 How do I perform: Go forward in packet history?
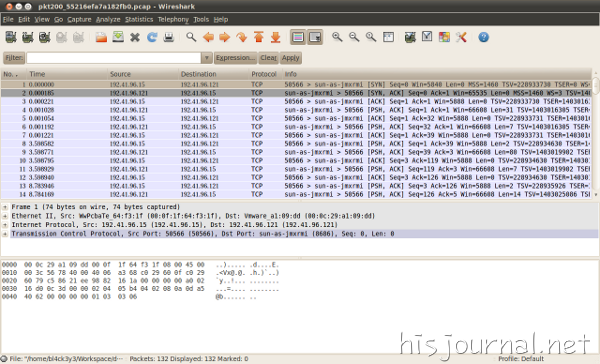click(225, 37)
